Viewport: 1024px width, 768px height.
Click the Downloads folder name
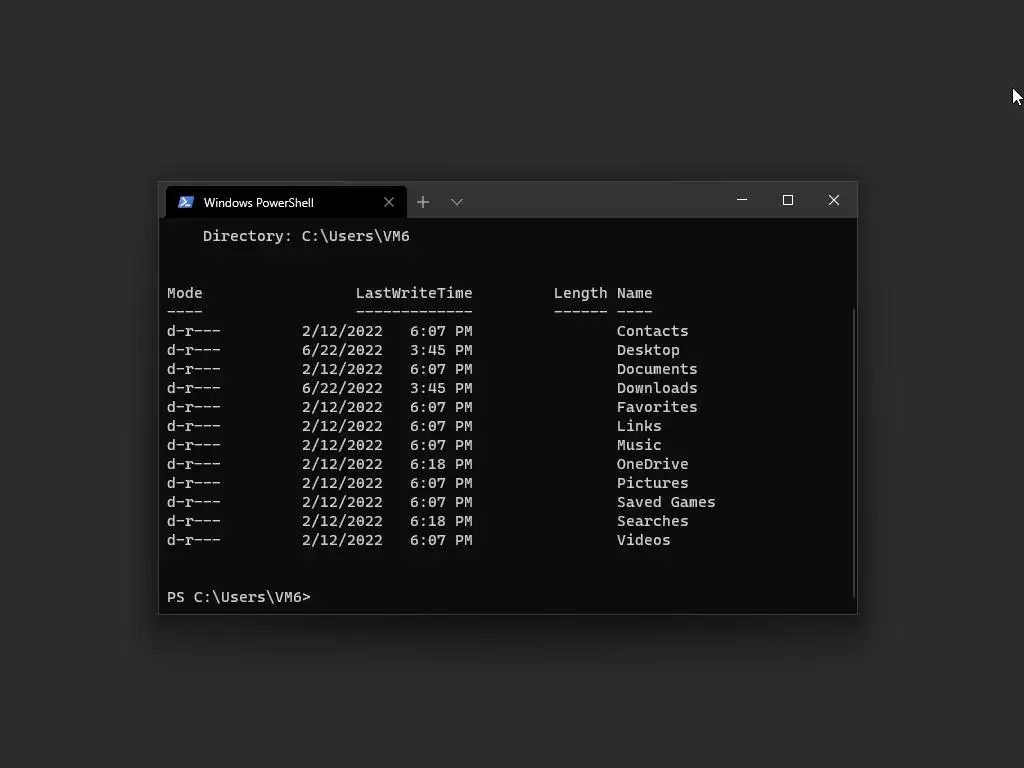pyautogui.click(x=657, y=388)
